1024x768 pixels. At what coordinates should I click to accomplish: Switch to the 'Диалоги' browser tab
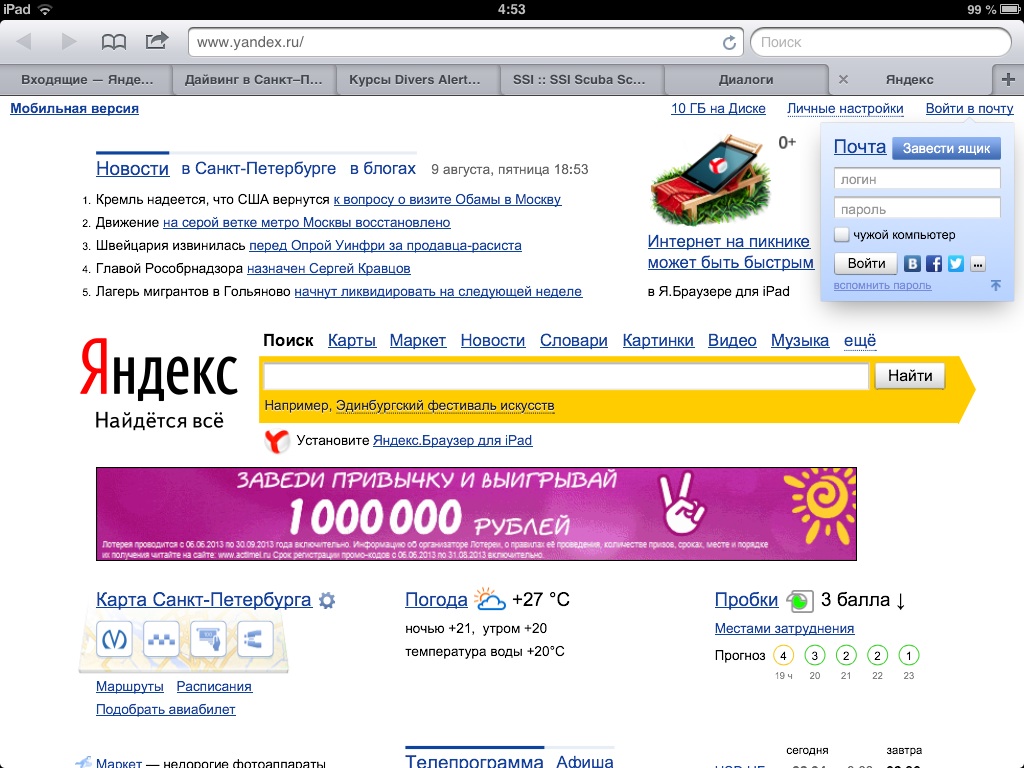pyautogui.click(x=745, y=80)
